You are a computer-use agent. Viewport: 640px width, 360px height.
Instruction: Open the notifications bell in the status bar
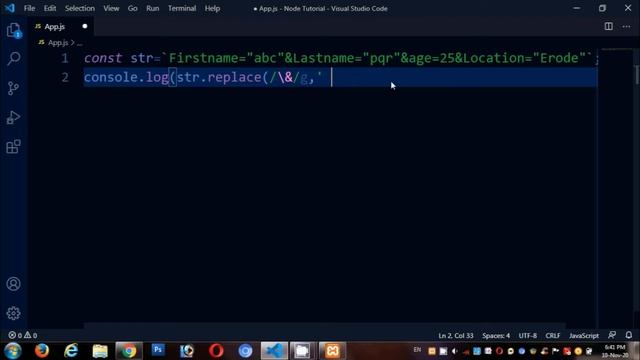[629, 335]
